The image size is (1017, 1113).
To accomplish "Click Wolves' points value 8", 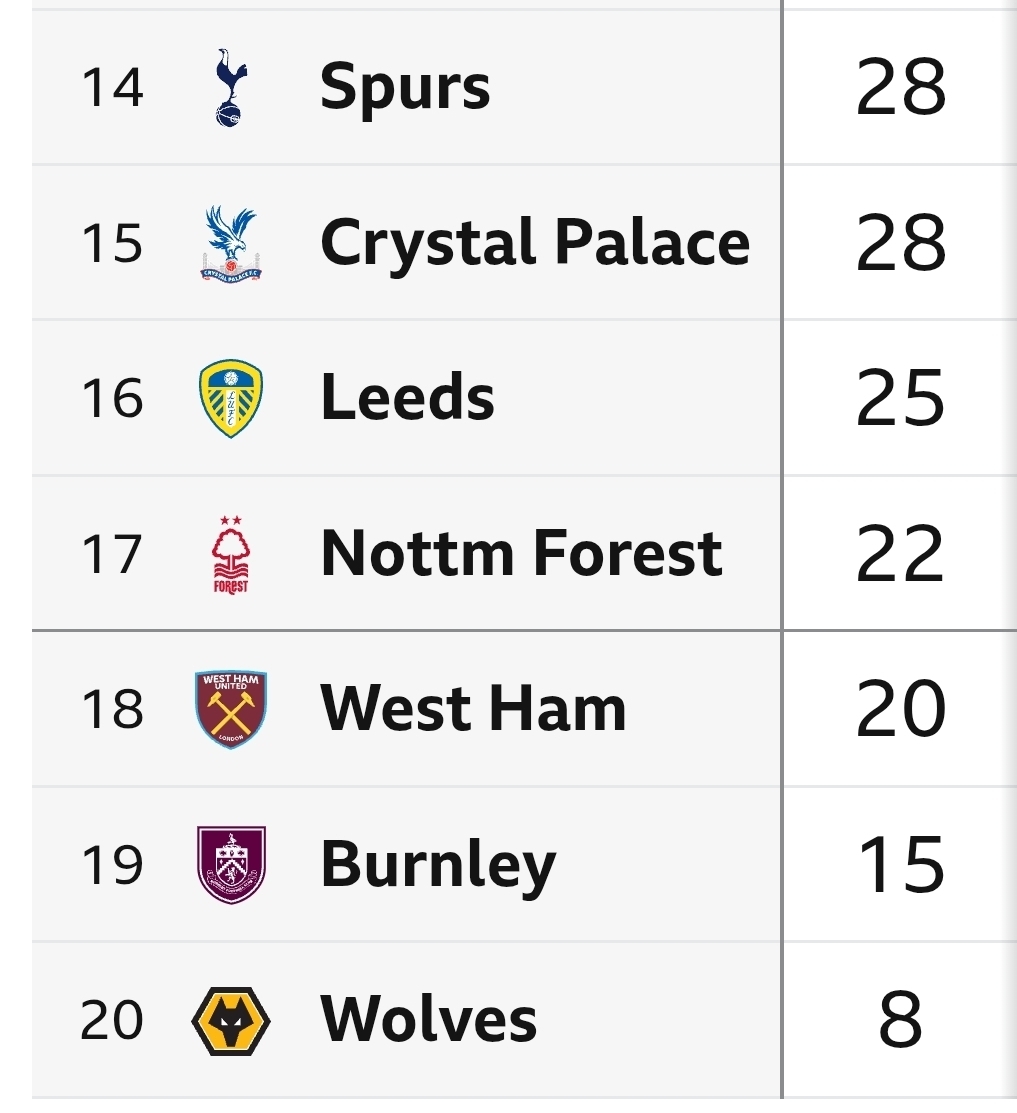I will (x=900, y=1020).
